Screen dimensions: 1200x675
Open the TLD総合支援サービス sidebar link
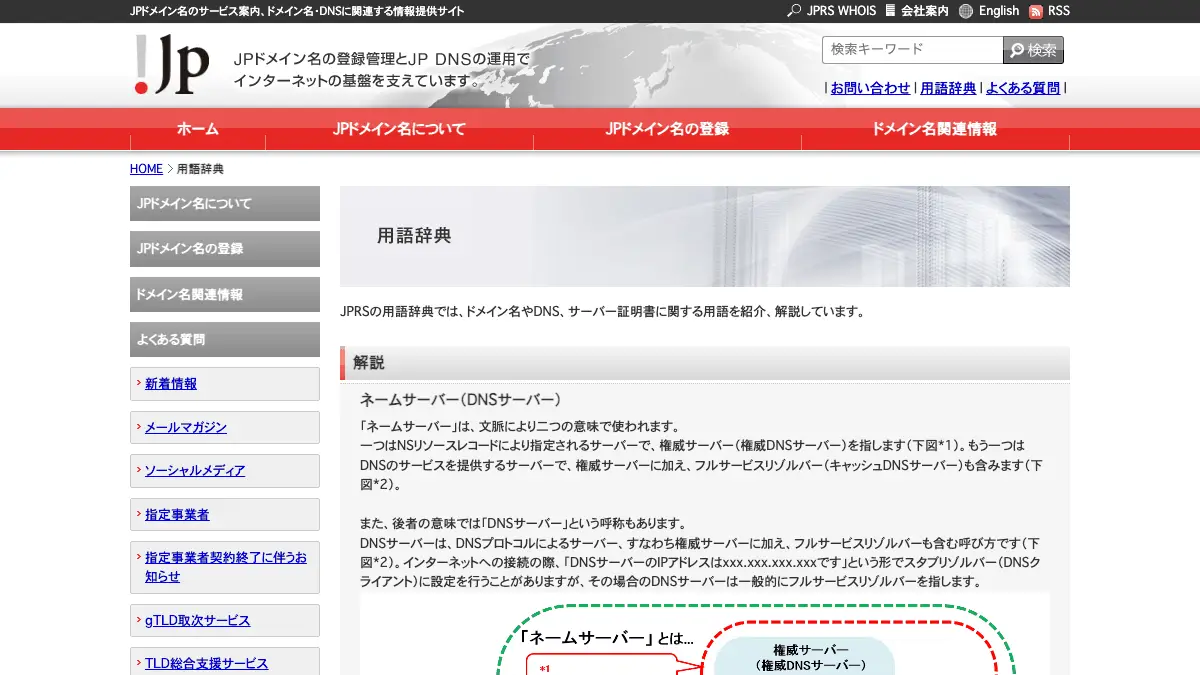click(x=207, y=663)
